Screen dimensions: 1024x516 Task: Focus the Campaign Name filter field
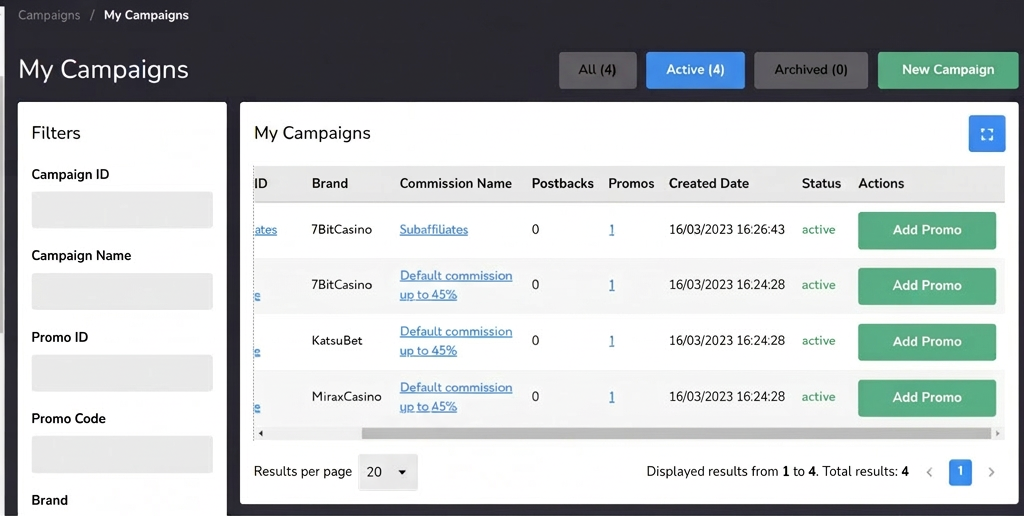coord(122,291)
